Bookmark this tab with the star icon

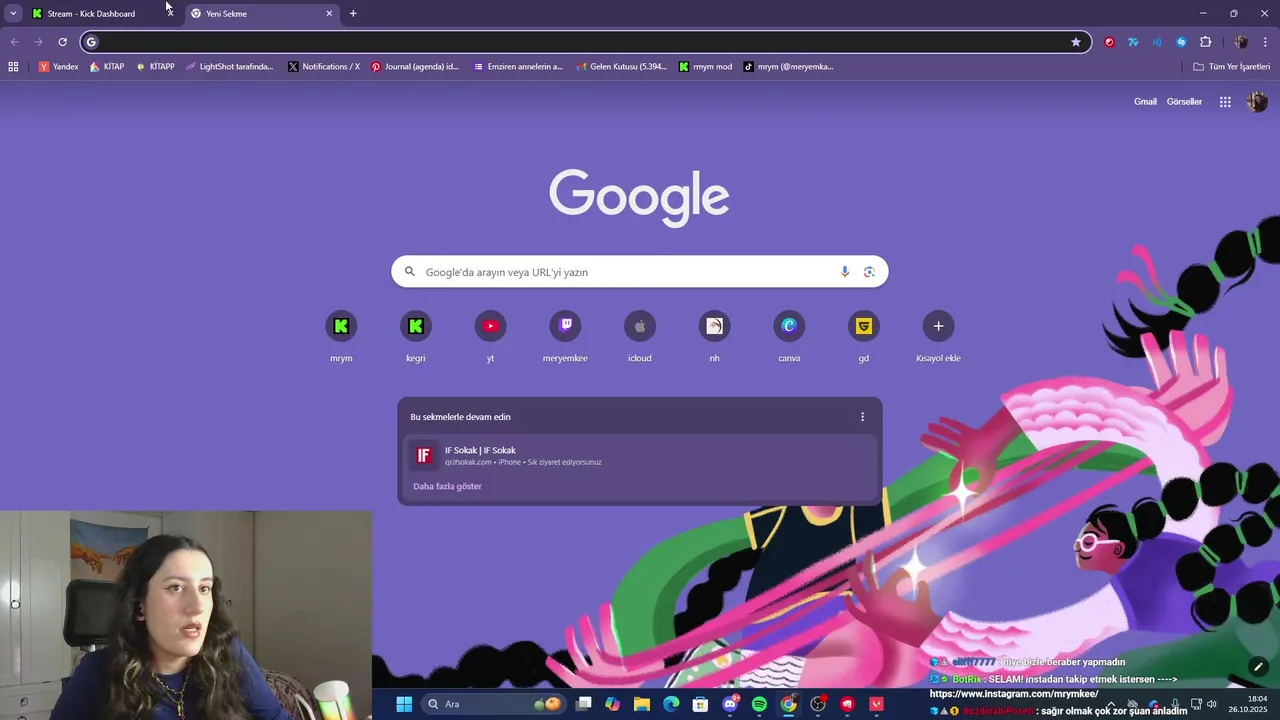point(1076,42)
